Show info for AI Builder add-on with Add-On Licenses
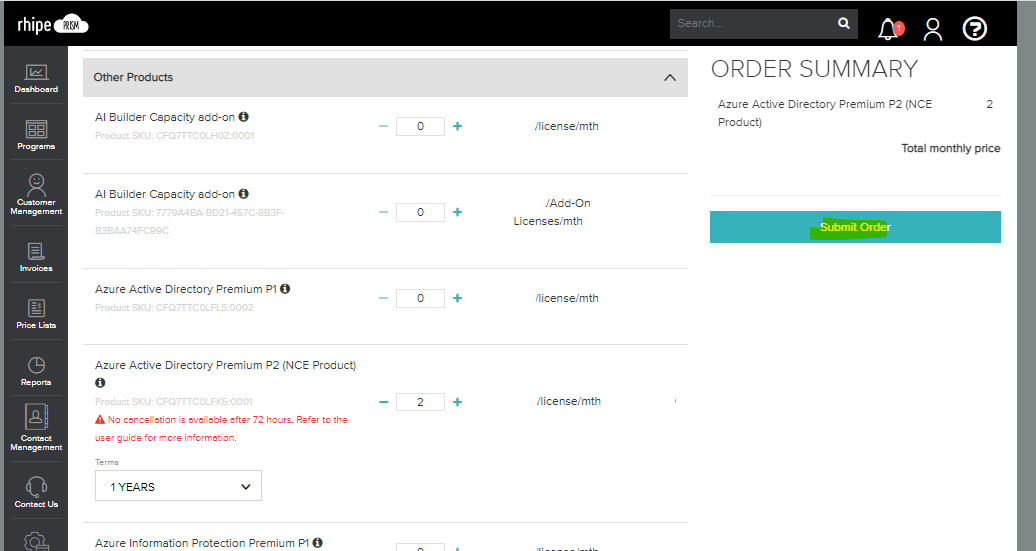Viewport: 1036px width, 551px height. pyautogui.click(x=244, y=194)
